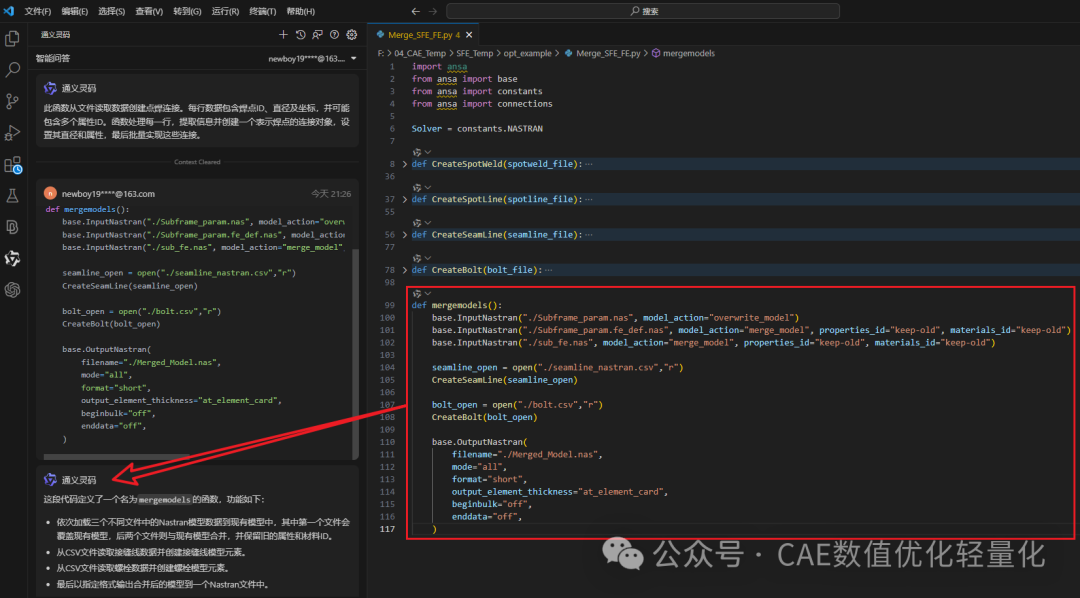Close the Merge_SFE_FE.py tab
The image size is (1080, 598).
point(469,34)
